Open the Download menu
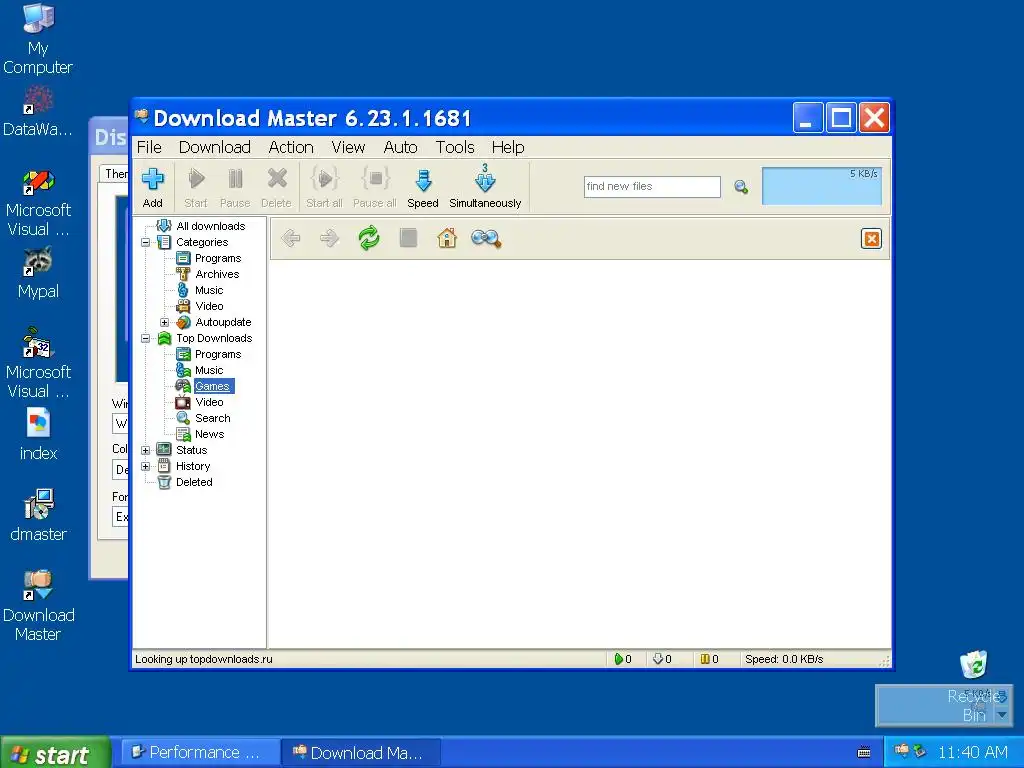This screenshot has height=768, width=1024. (215, 148)
